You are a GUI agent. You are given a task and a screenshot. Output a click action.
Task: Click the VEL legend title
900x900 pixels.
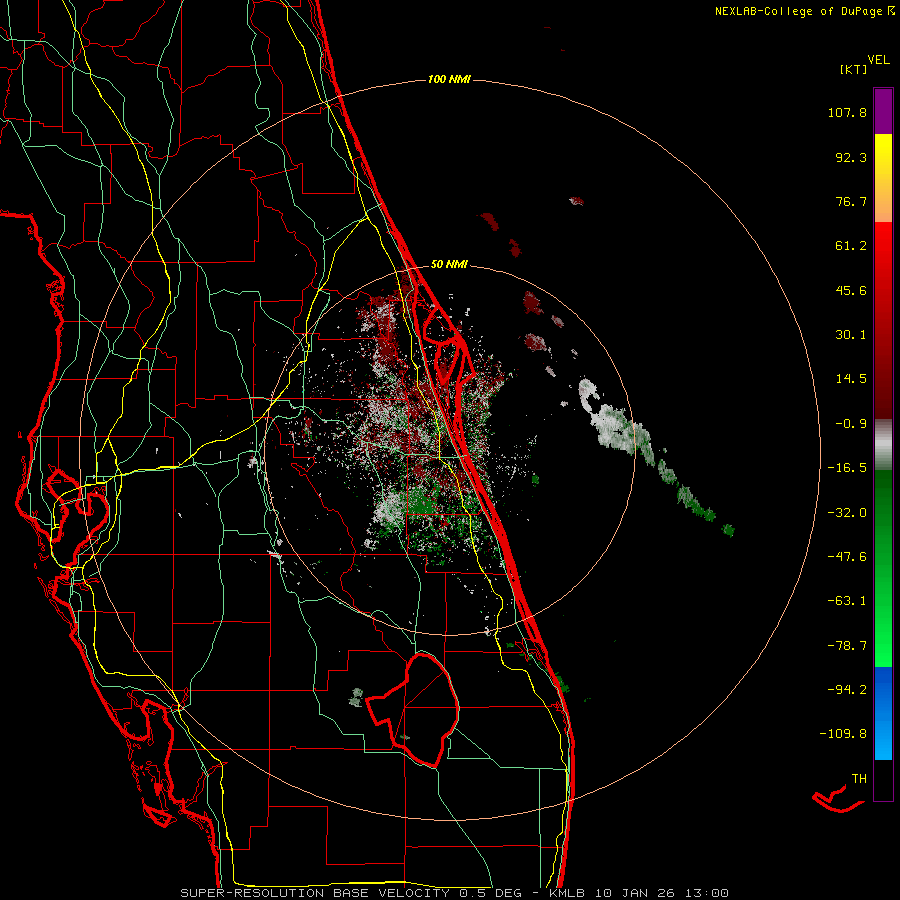pyautogui.click(x=879, y=60)
